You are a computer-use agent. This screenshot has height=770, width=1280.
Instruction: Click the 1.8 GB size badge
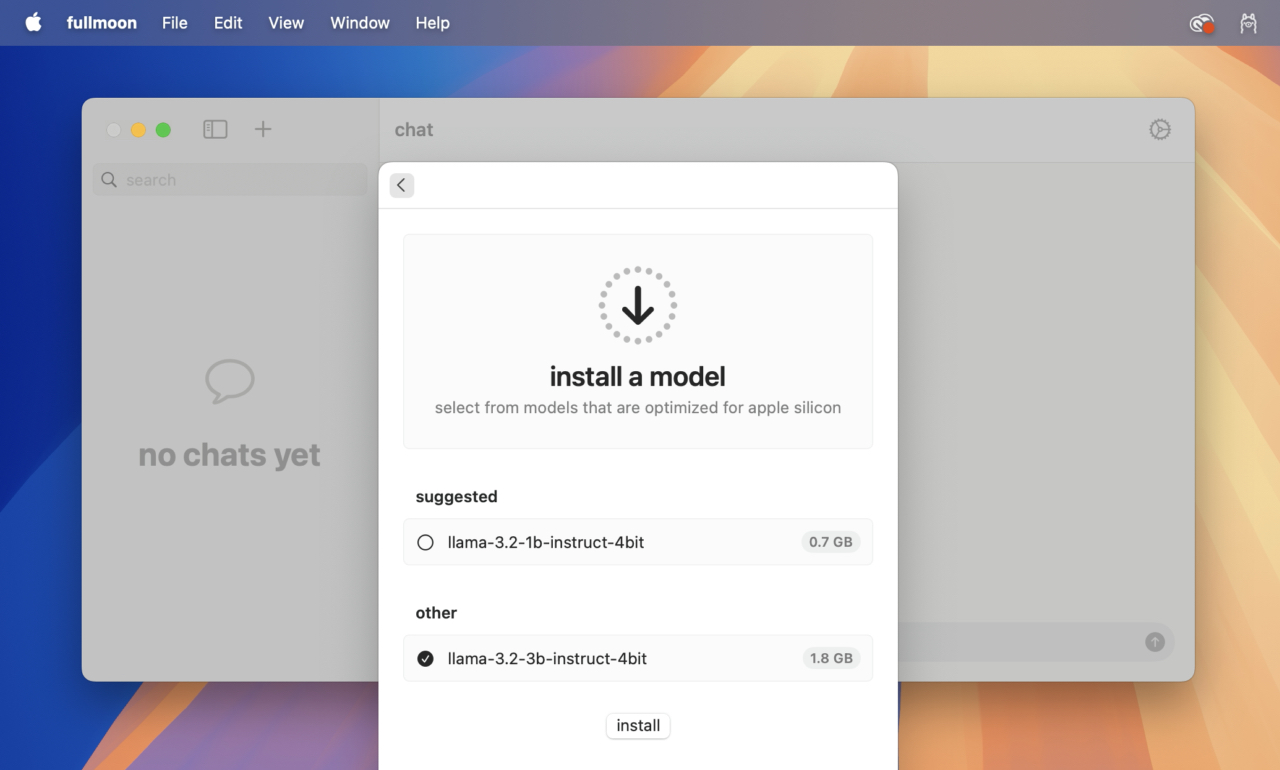831,658
